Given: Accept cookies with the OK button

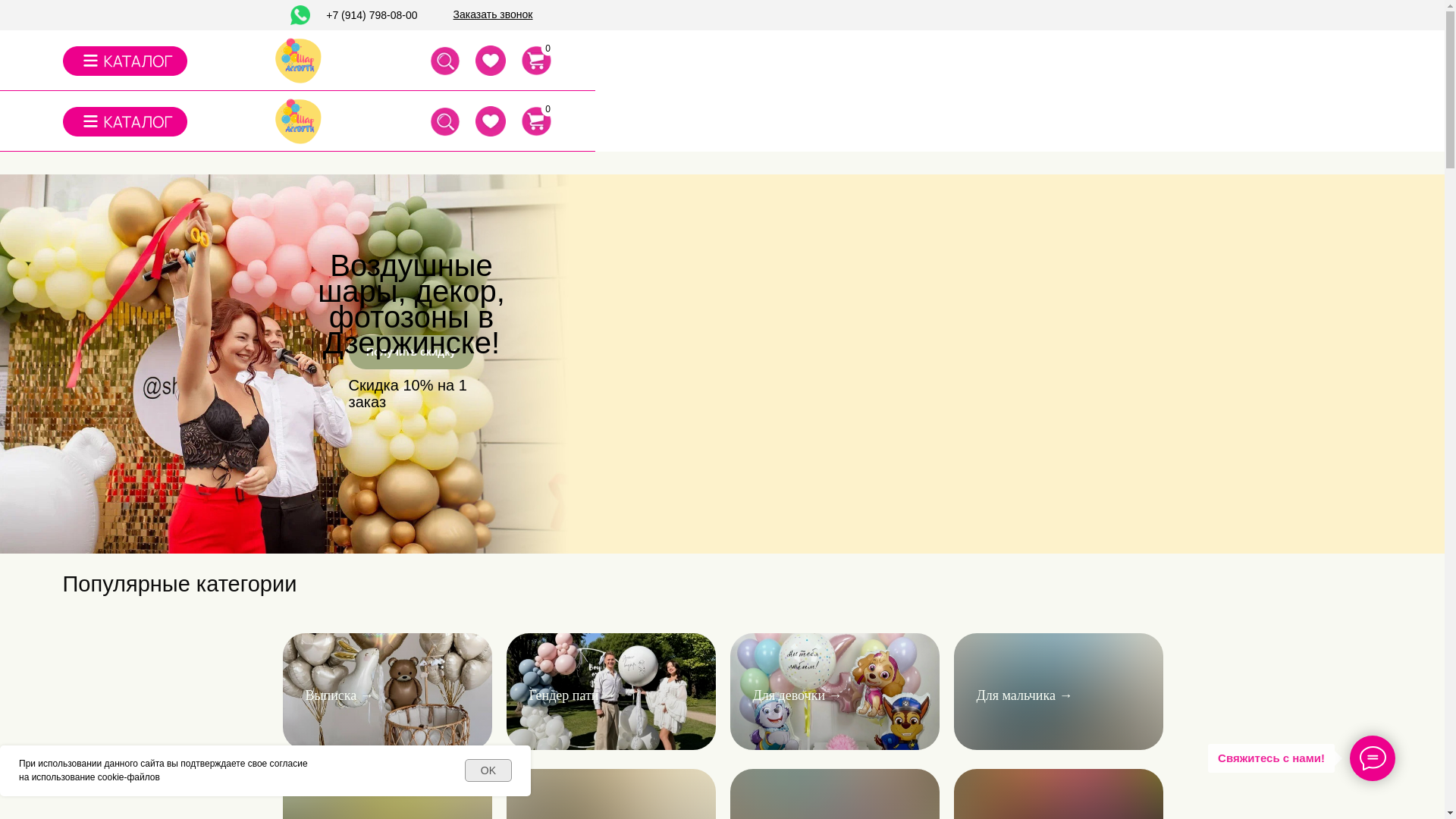Looking at the screenshot, I should click(x=488, y=770).
